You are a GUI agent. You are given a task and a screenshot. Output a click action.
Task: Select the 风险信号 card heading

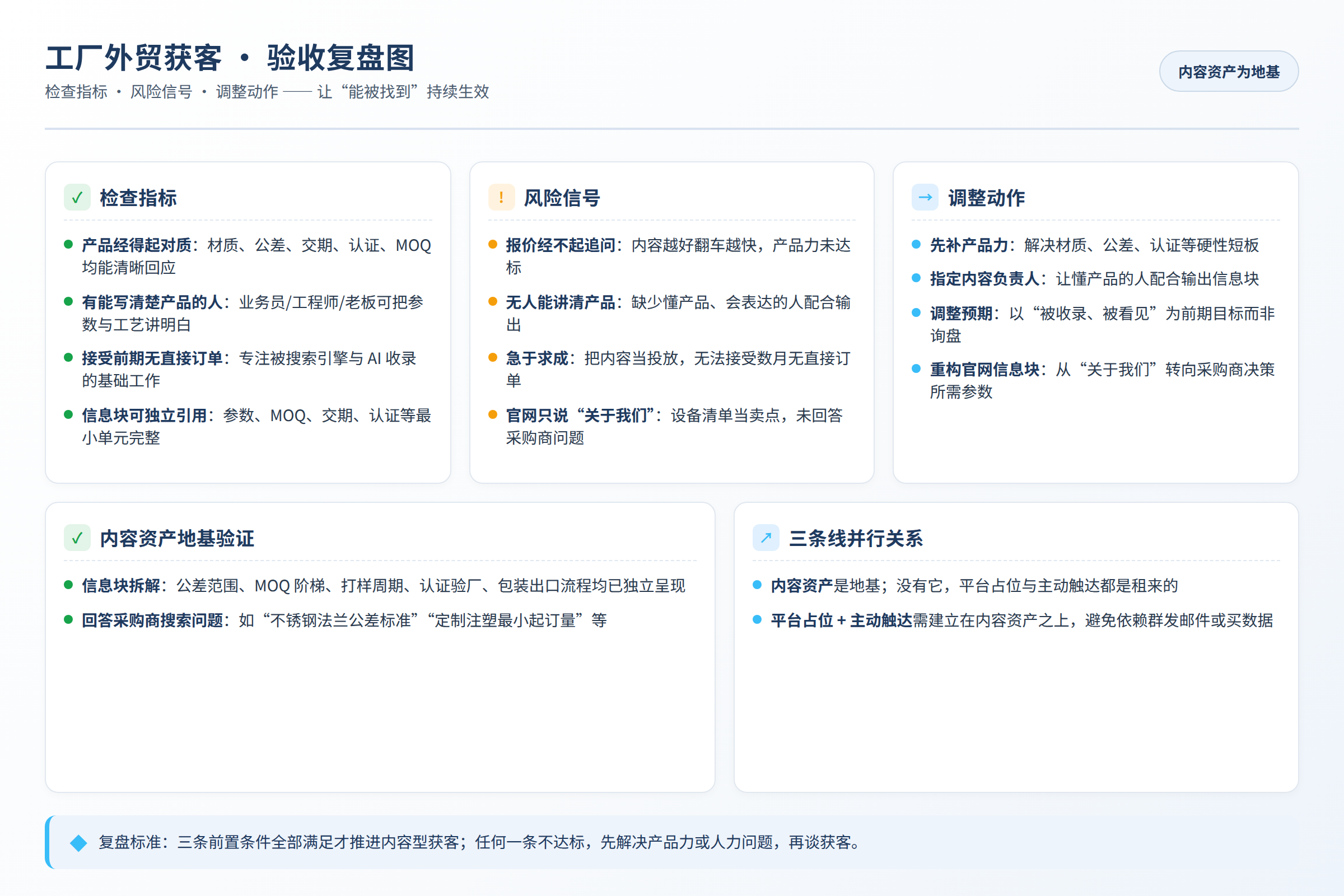point(562,198)
